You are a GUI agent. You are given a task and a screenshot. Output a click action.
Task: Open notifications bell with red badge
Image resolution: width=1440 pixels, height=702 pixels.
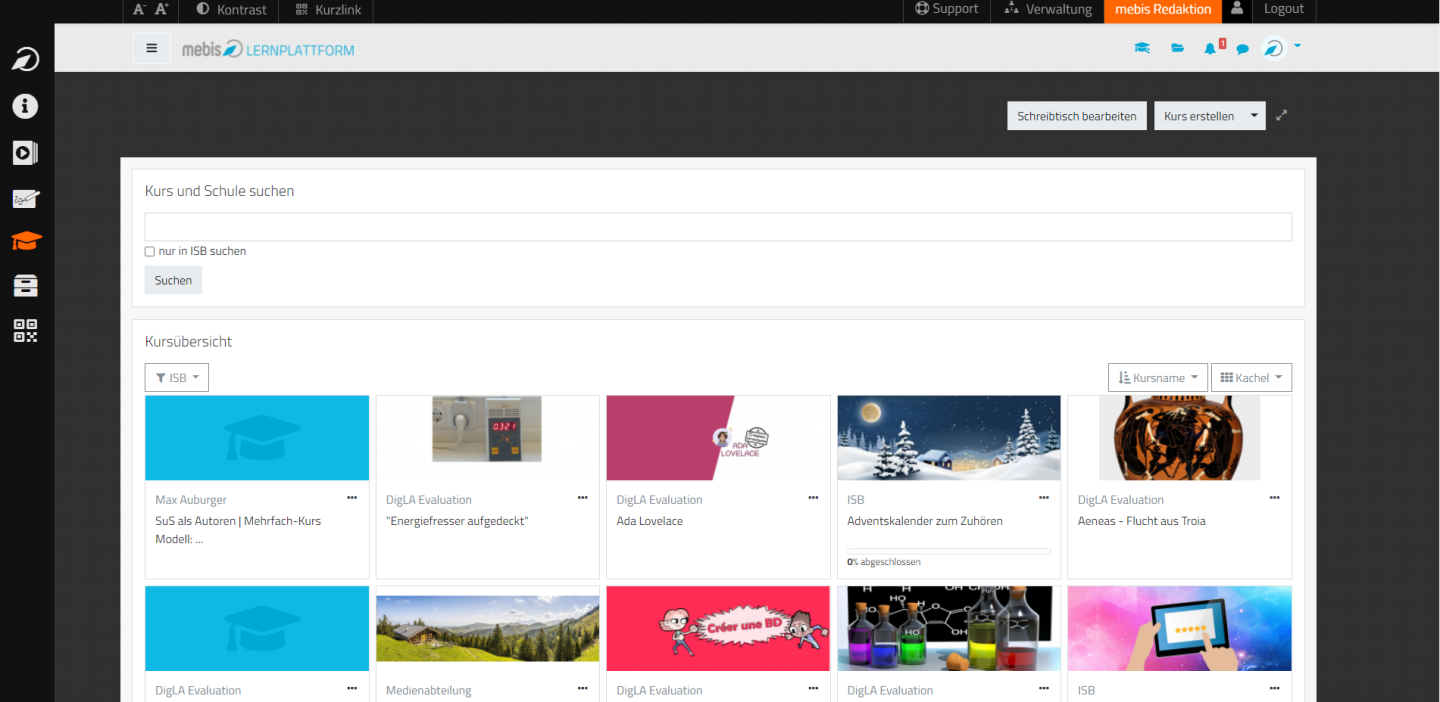coord(1213,47)
